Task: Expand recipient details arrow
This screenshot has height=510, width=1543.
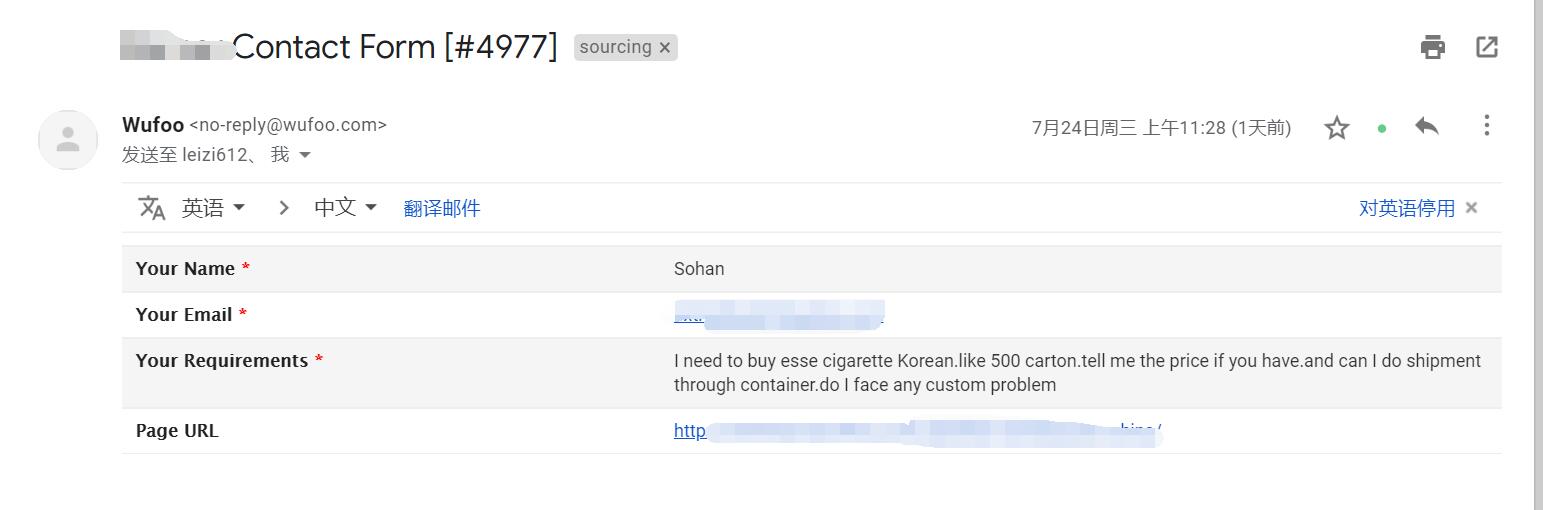Action: click(305, 155)
